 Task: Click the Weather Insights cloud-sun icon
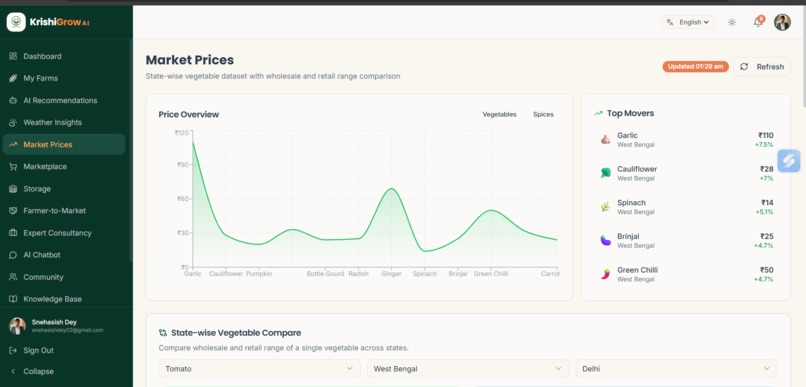(x=13, y=122)
